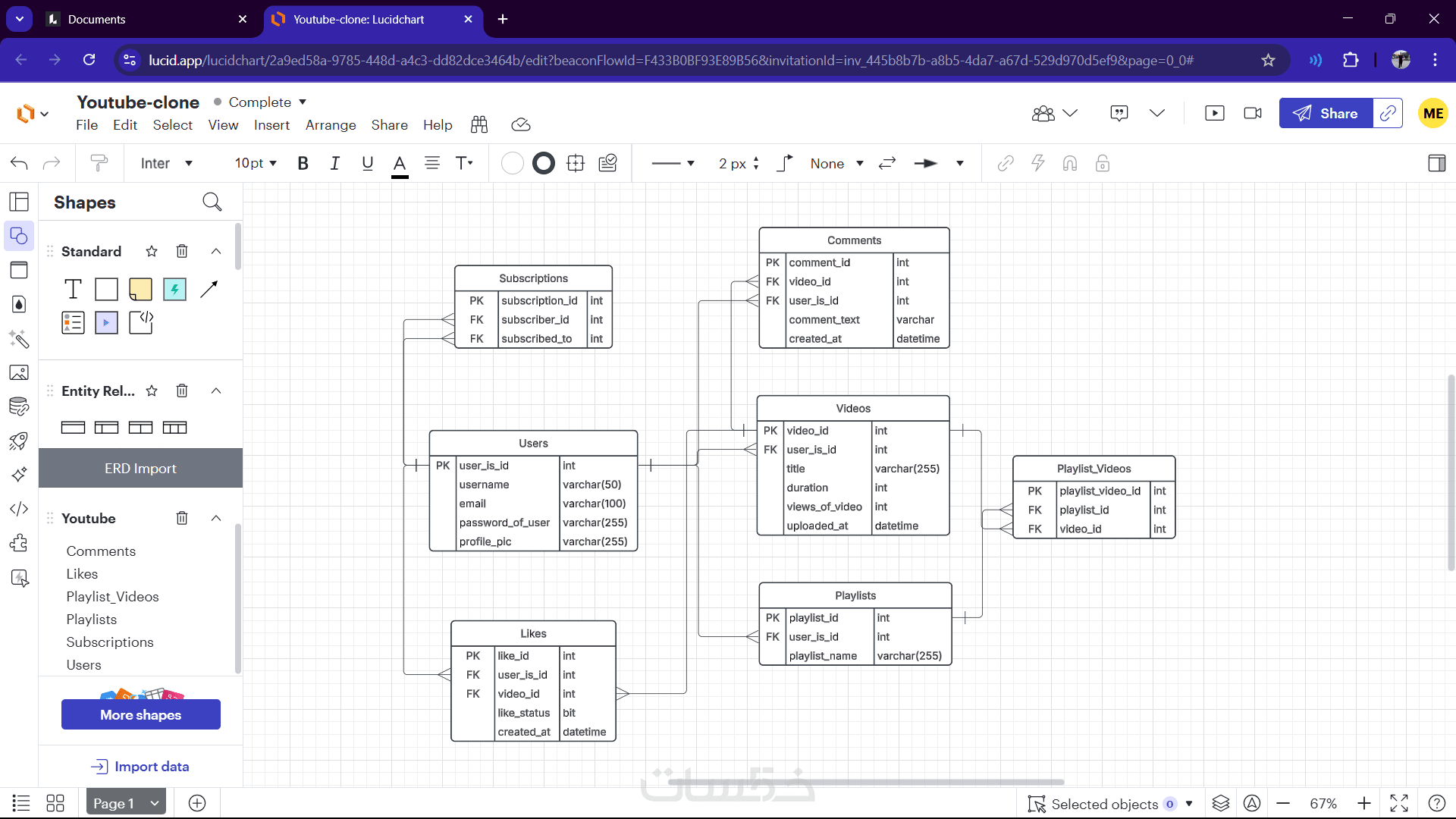Toggle the lock icon in the toolbar

pyautogui.click(x=1103, y=163)
